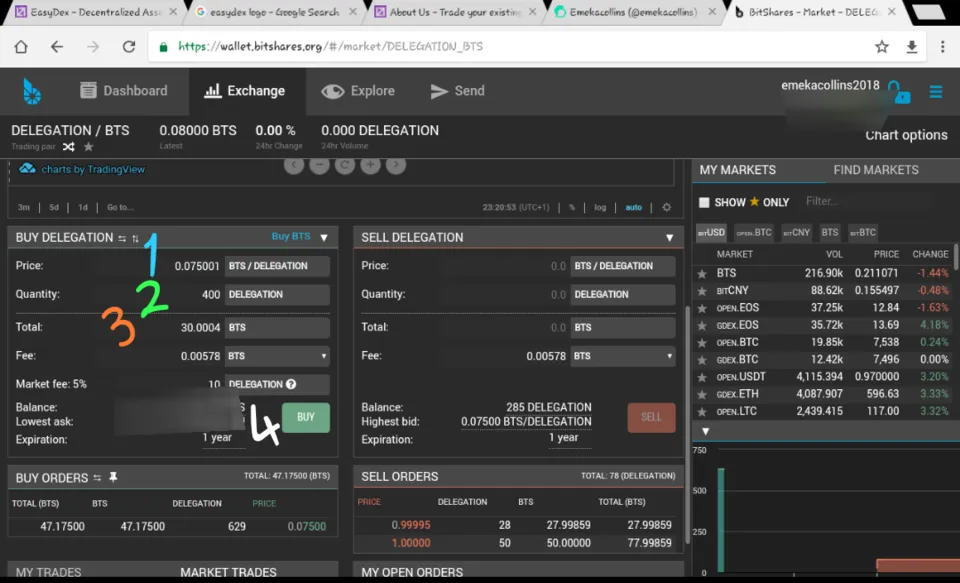Star the OPEN.EOS market row
The image size is (960, 583).
click(x=702, y=309)
